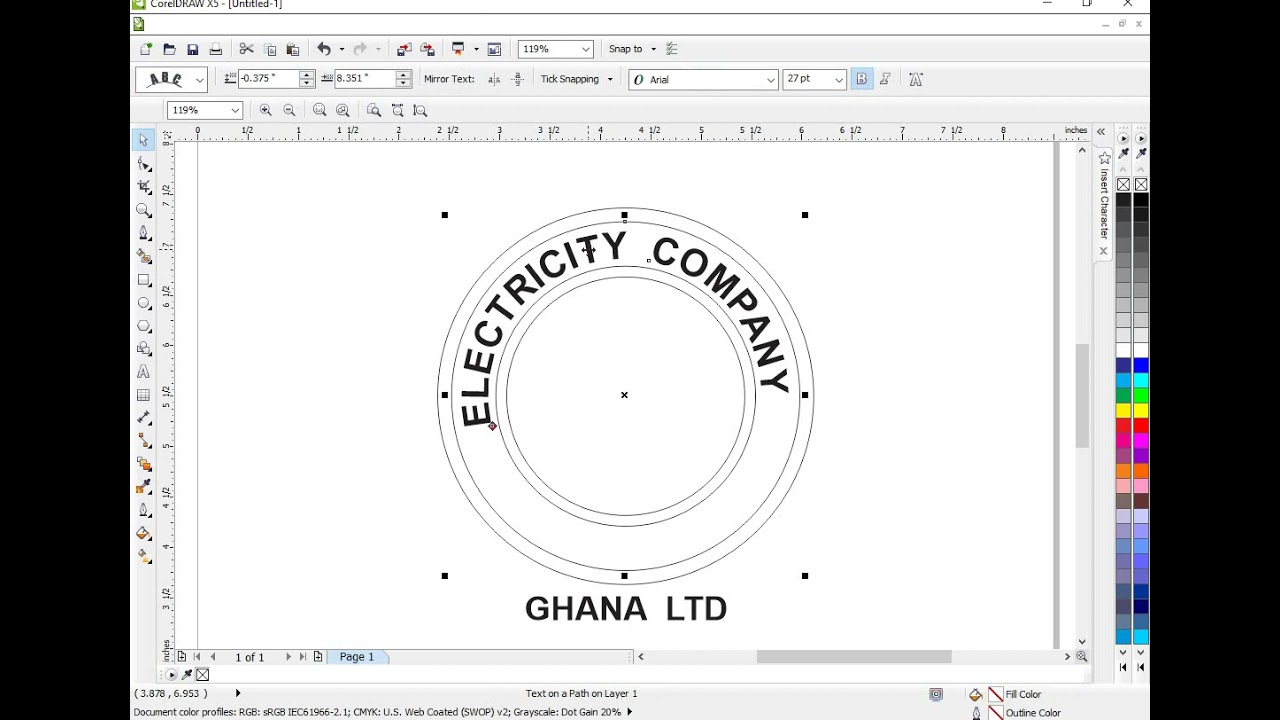Image resolution: width=1280 pixels, height=720 pixels.
Task: Select the Connector tool
Action: point(144,441)
